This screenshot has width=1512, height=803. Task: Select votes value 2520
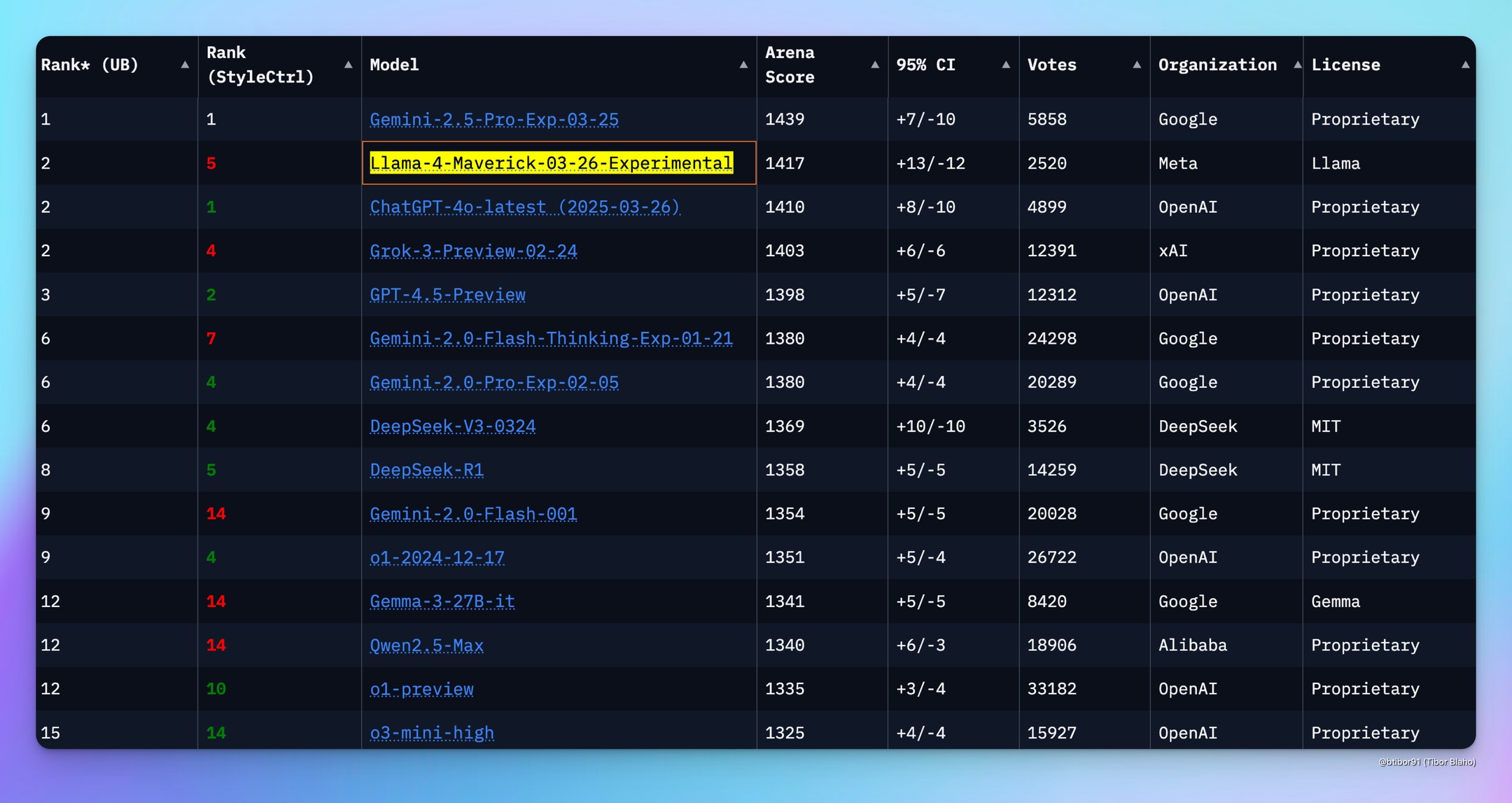pyautogui.click(x=1047, y=163)
